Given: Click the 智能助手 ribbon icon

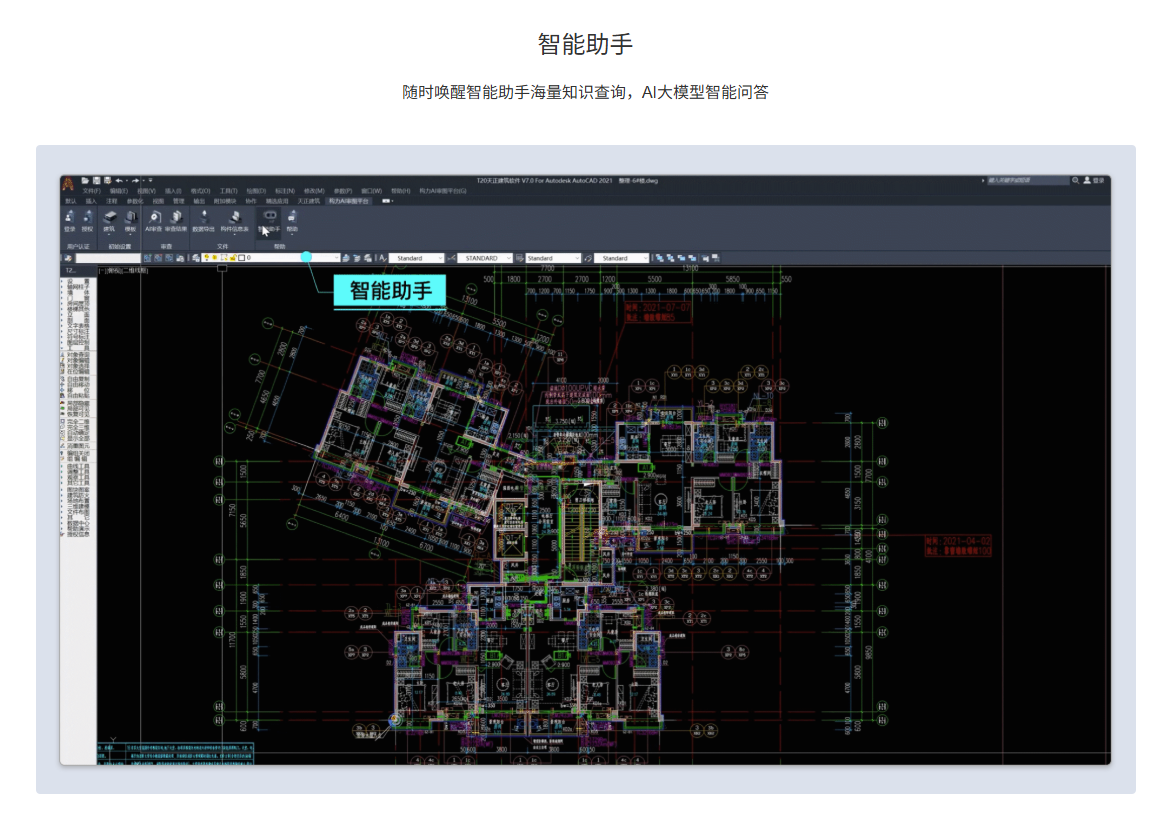Looking at the screenshot, I should [269, 216].
